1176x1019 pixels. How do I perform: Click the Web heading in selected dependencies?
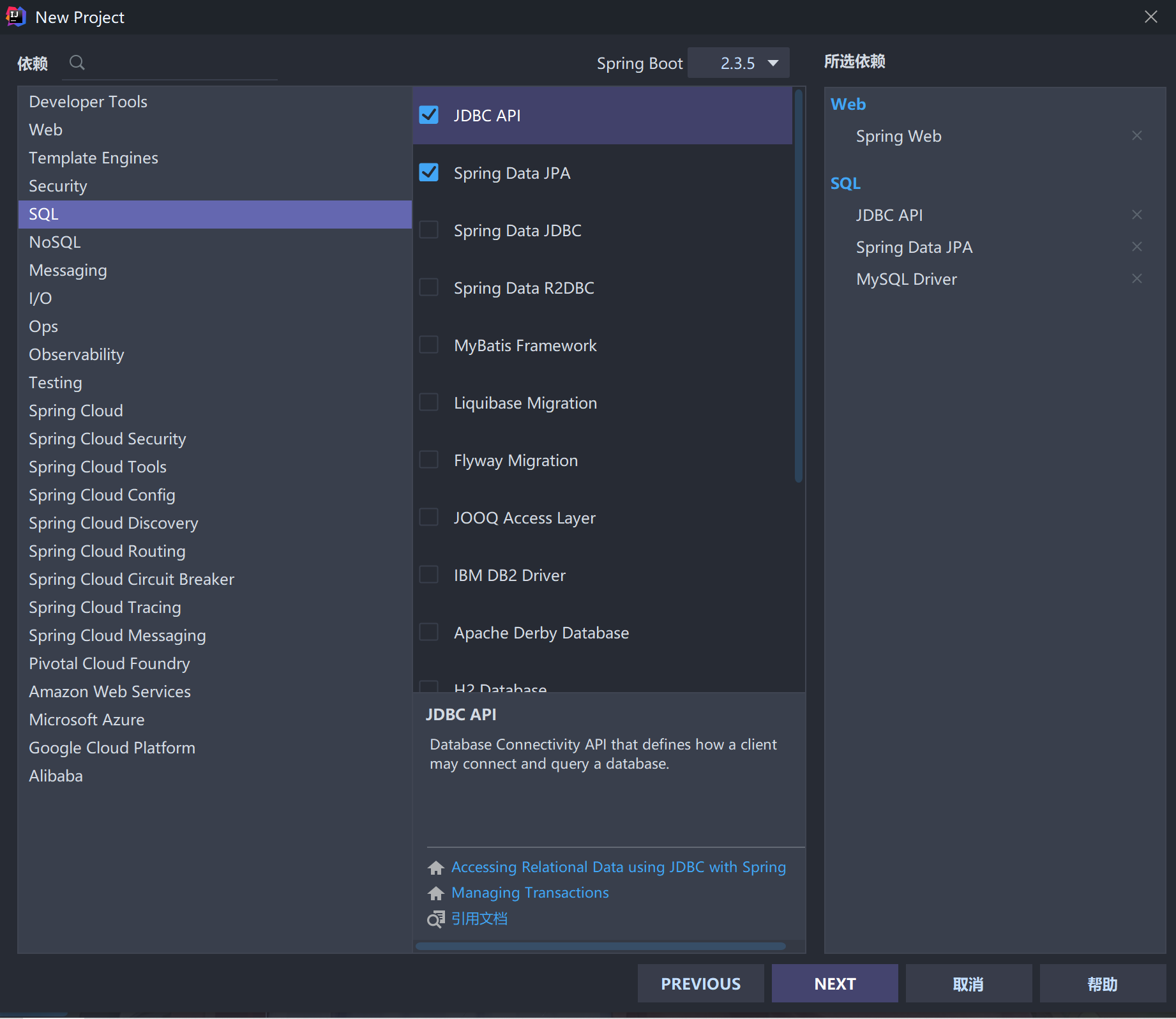point(848,104)
